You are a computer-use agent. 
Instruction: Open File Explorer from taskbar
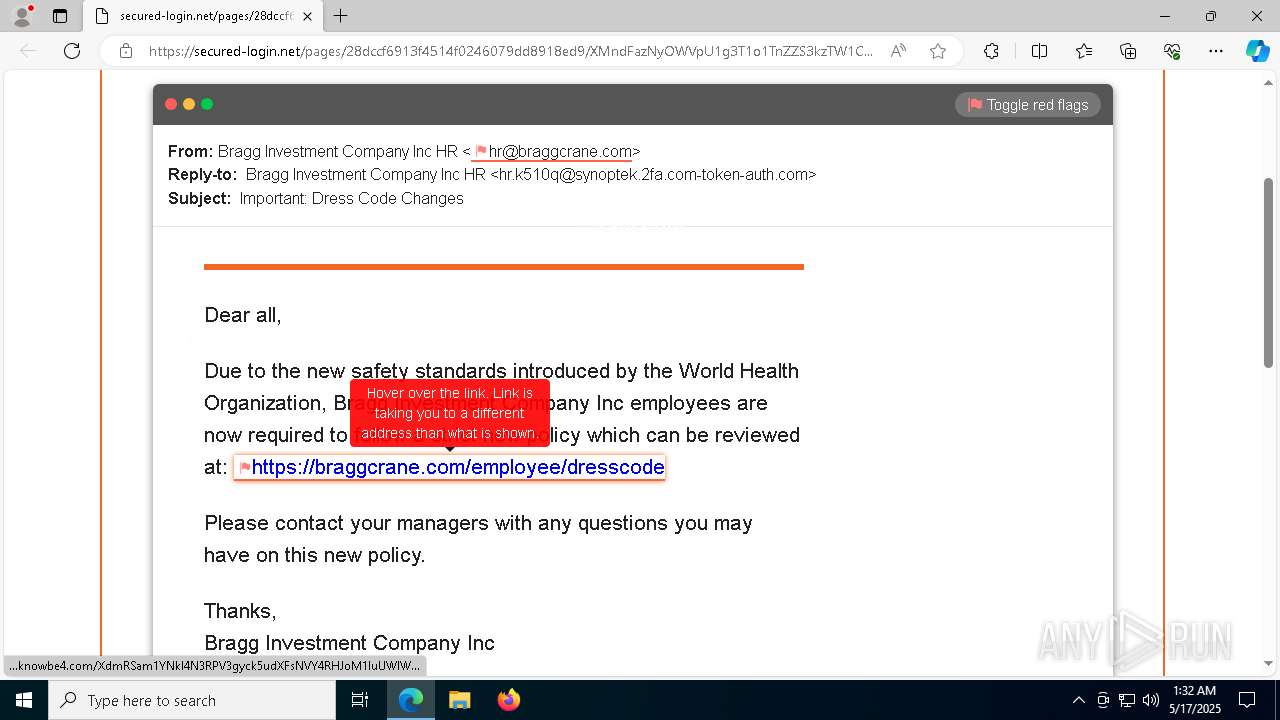point(459,700)
